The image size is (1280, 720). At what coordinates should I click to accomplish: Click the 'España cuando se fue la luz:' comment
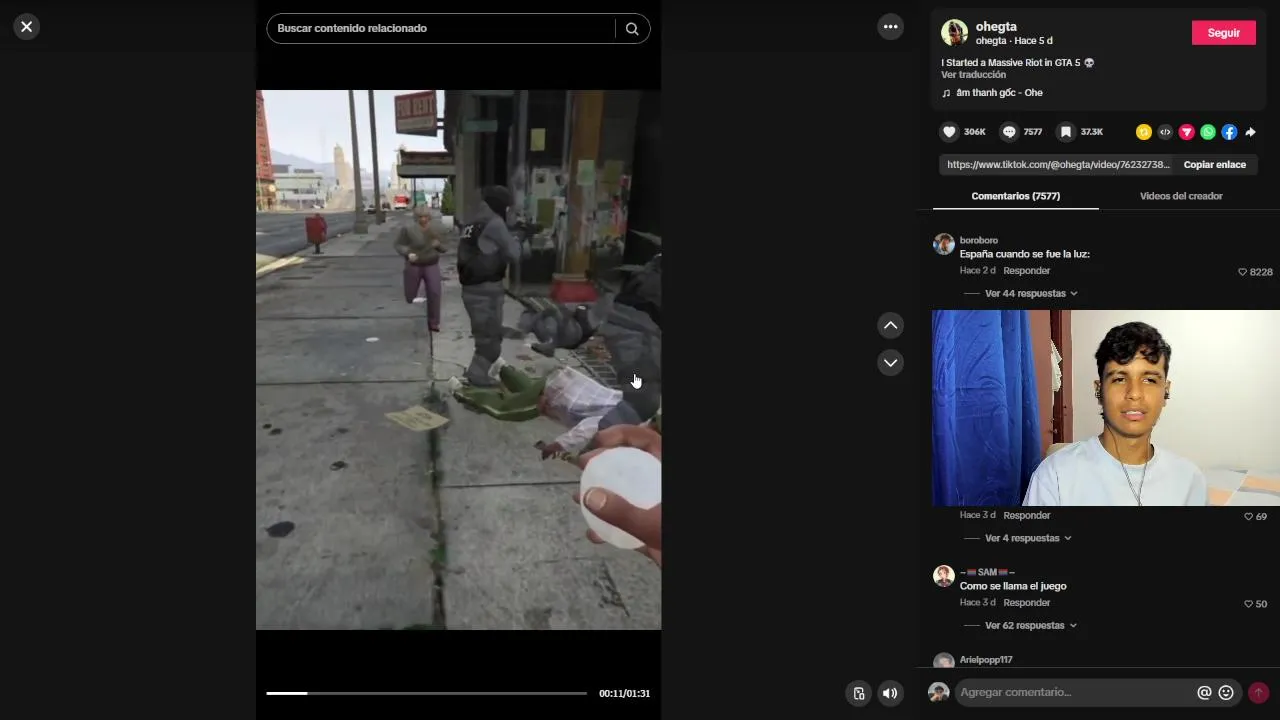[x=1024, y=254]
